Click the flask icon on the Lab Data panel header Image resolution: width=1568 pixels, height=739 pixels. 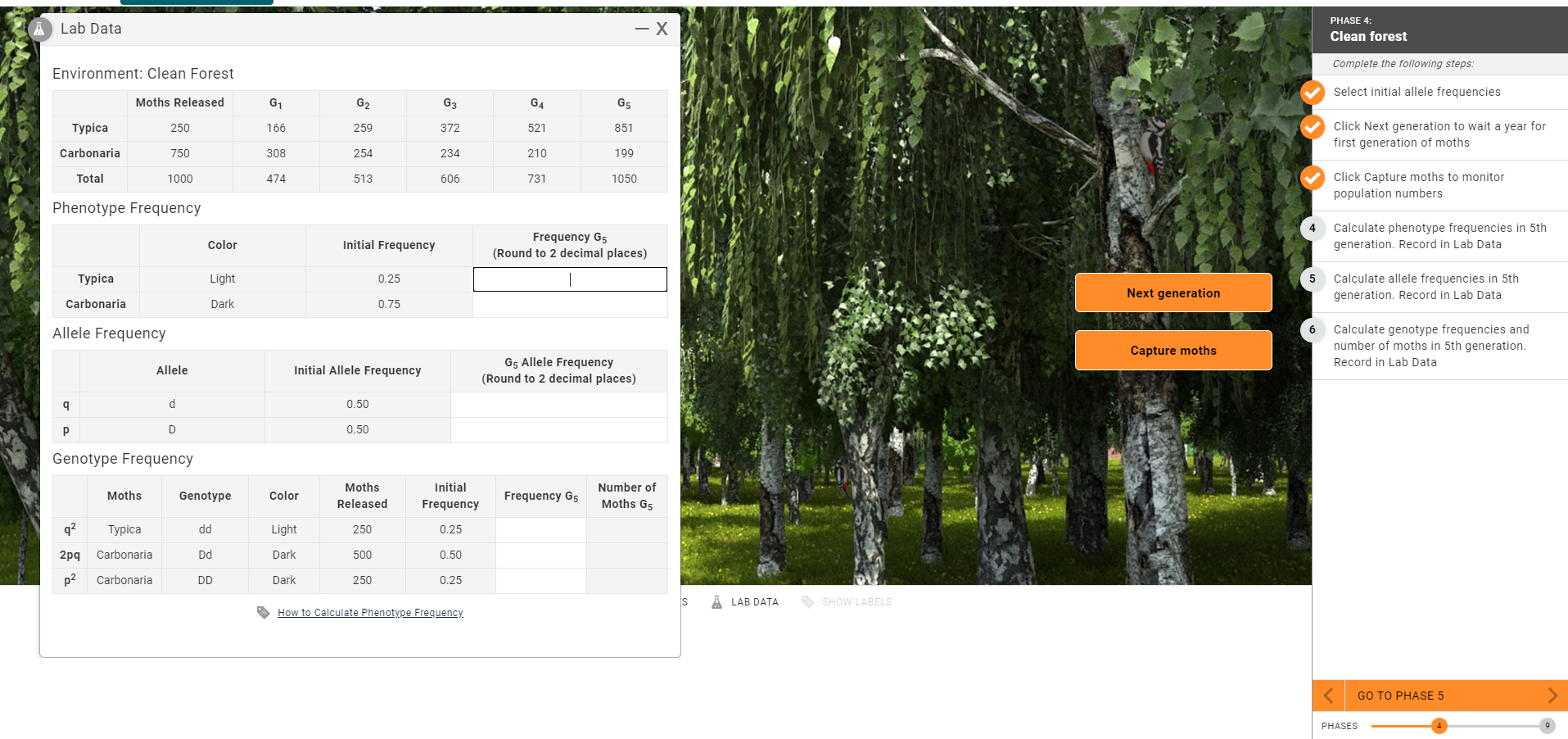[38, 29]
